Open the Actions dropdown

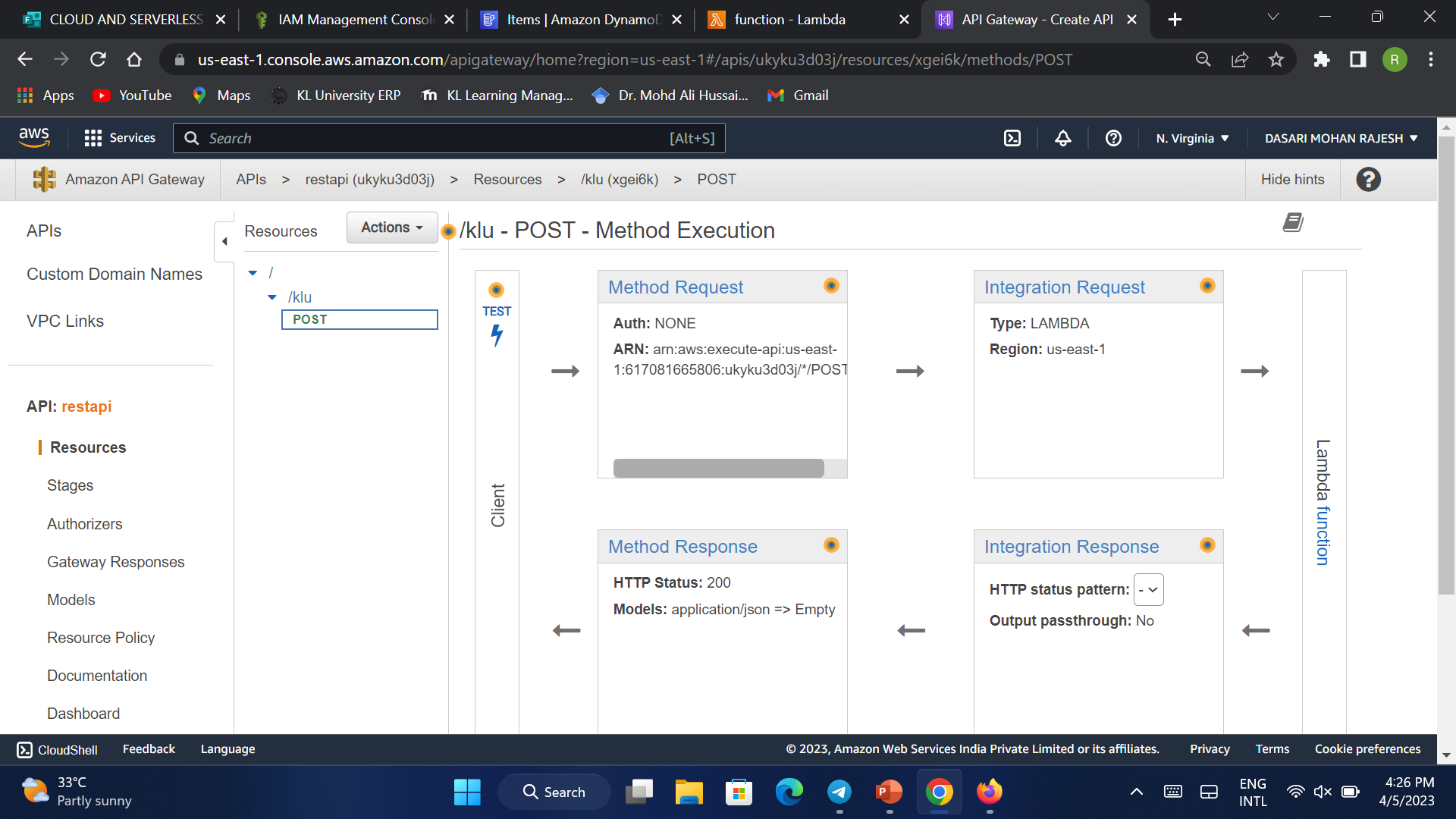pos(392,227)
